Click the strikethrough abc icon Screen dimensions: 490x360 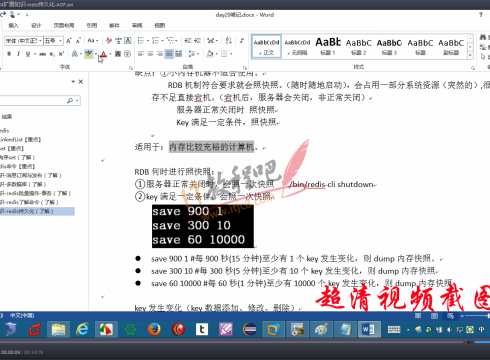[x=42, y=54]
